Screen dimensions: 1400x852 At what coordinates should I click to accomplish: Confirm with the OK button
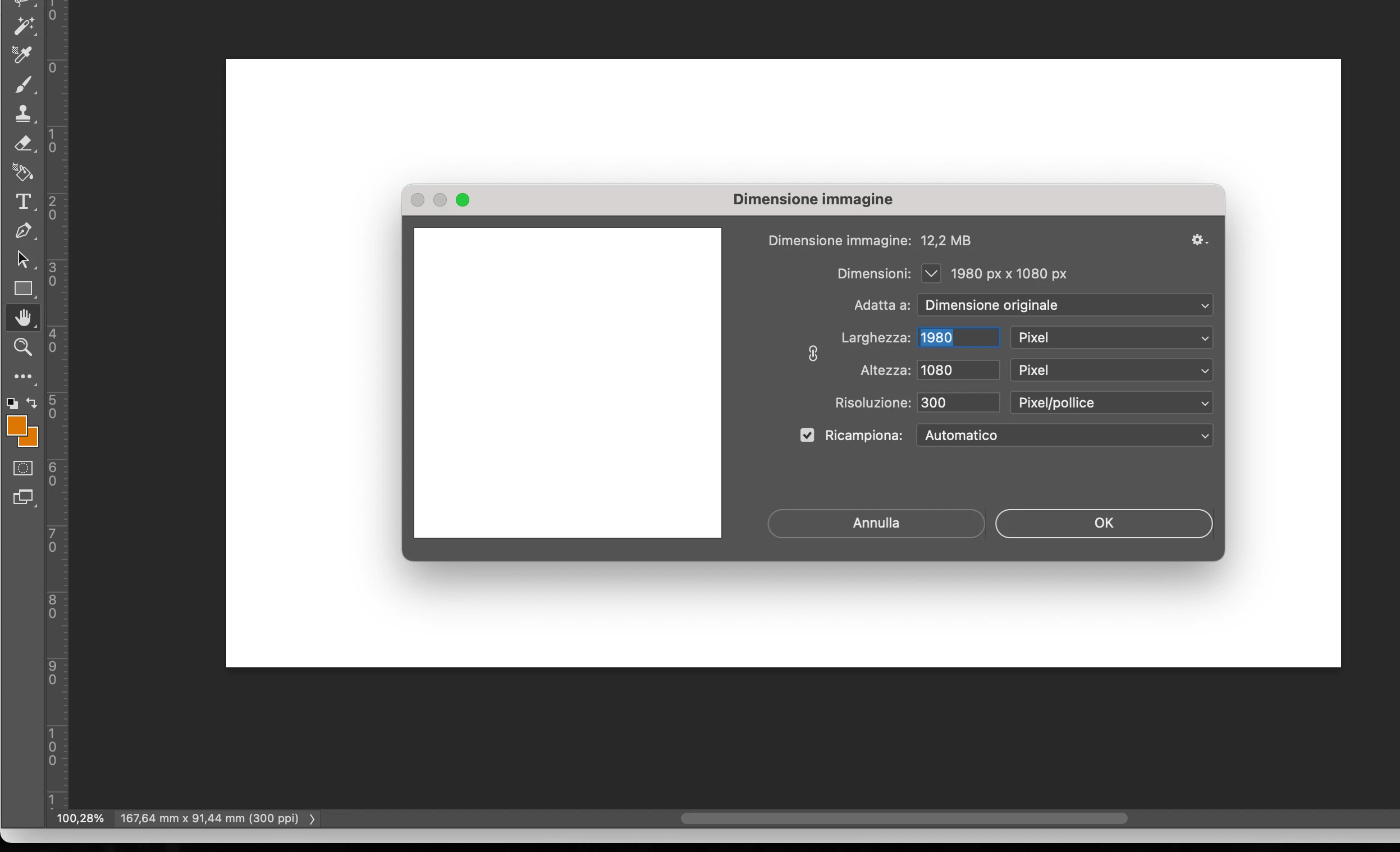pos(1104,523)
